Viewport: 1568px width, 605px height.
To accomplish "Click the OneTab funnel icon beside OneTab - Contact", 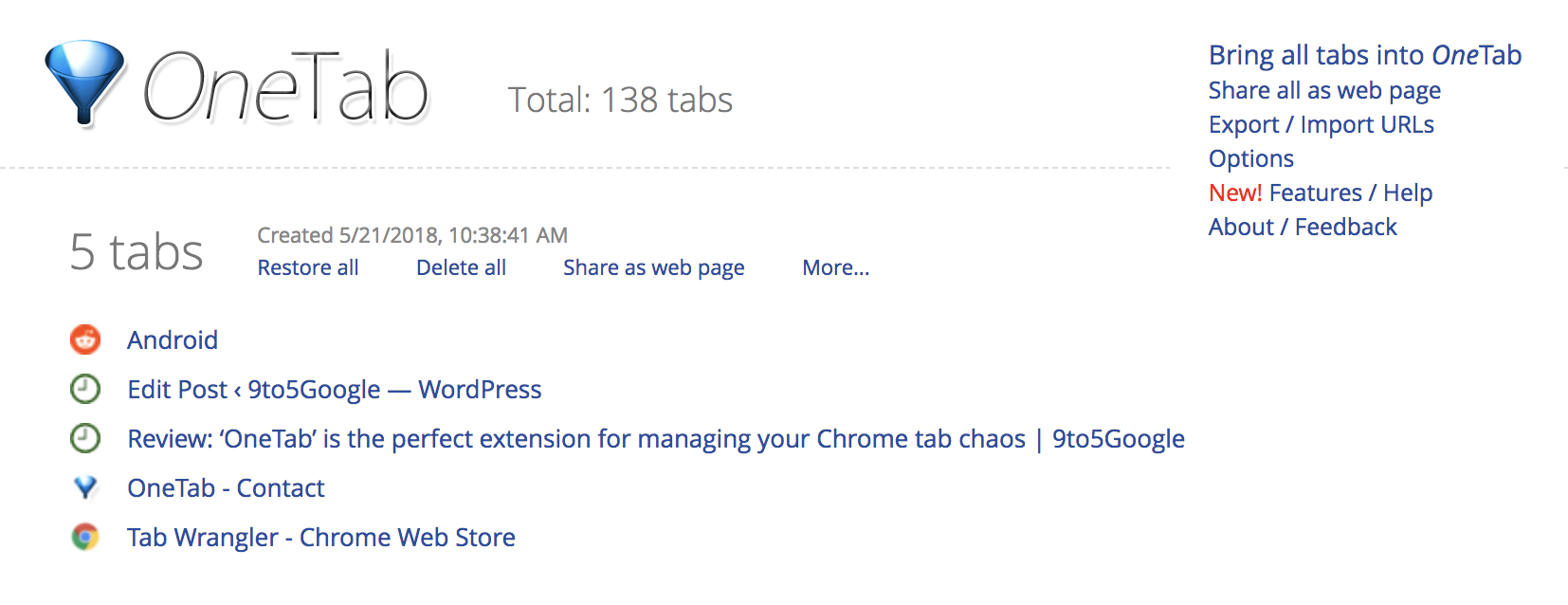I will (x=84, y=487).
